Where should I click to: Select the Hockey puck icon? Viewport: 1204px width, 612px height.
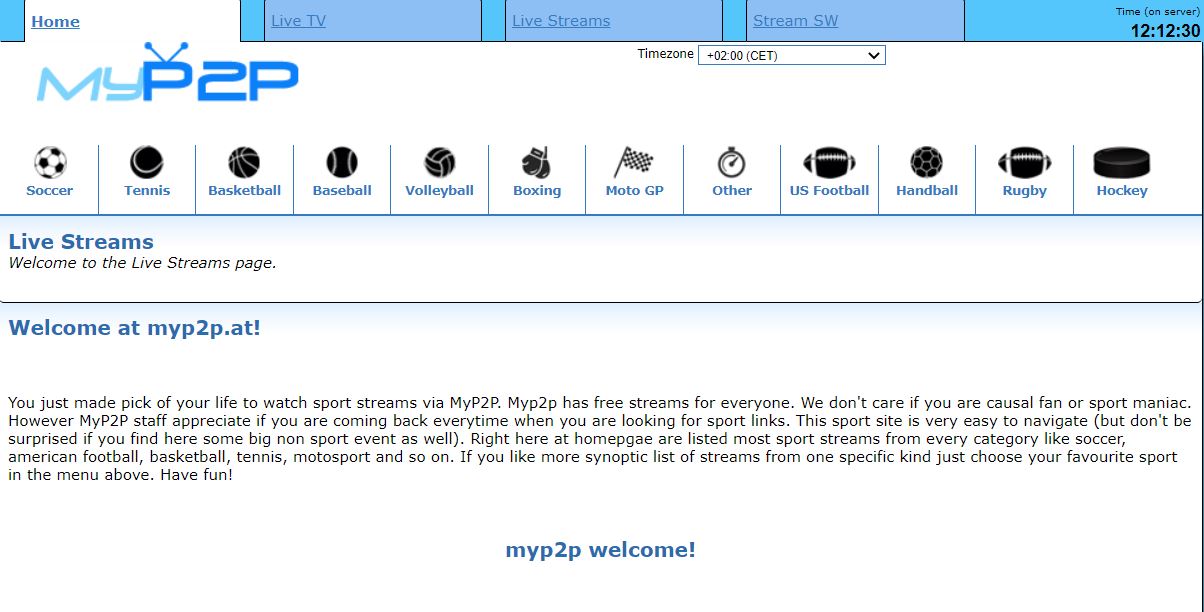(1122, 162)
